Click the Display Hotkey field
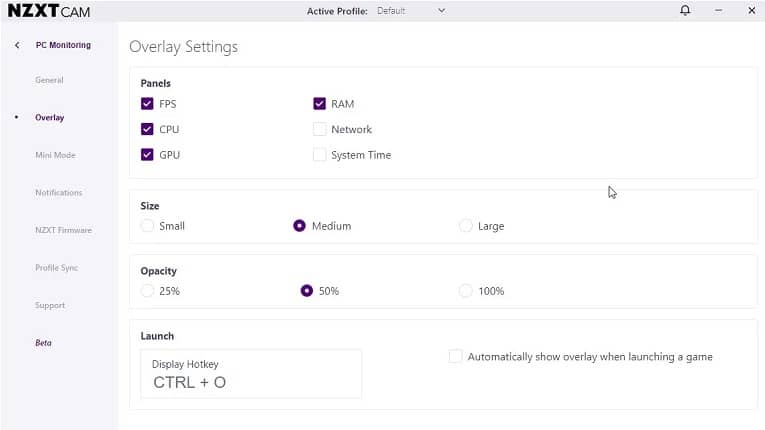 tap(251, 374)
